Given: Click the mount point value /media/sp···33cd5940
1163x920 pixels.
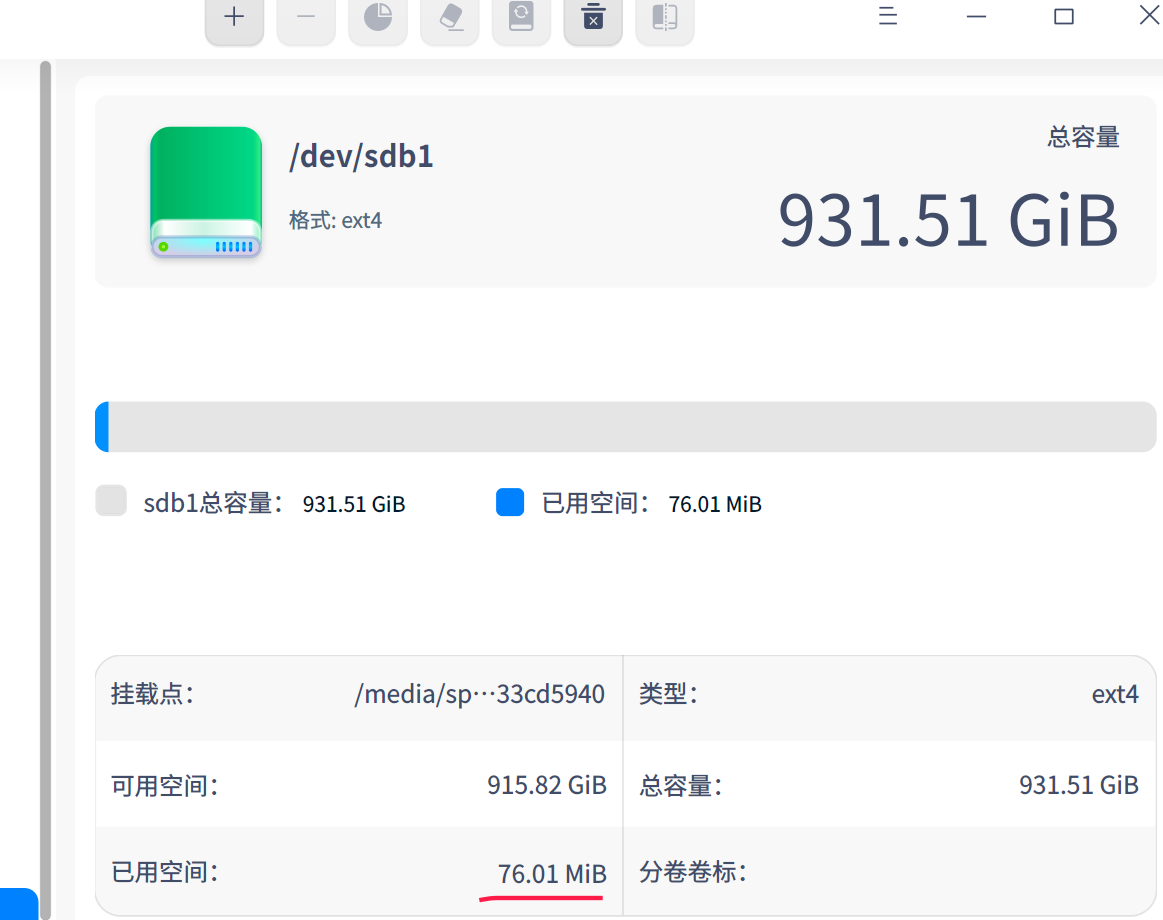Looking at the screenshot, I should [480, 694].
